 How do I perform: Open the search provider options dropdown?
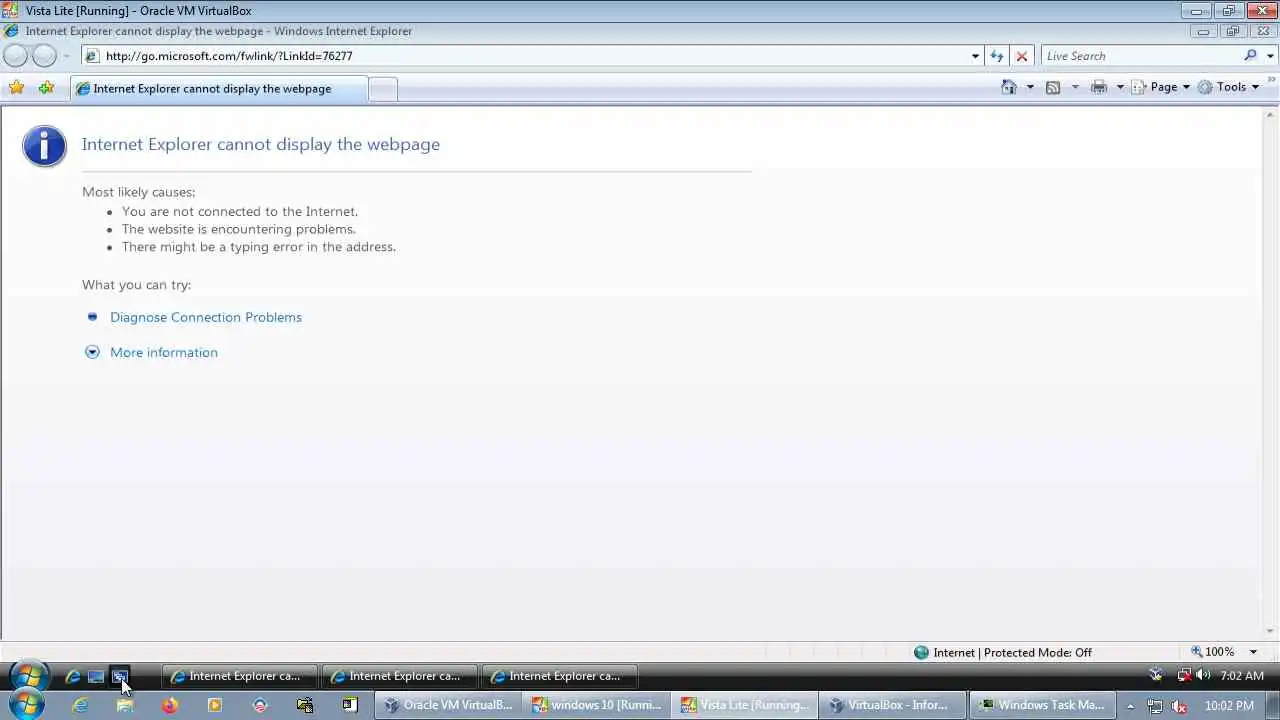click(x=1271, y=56)
